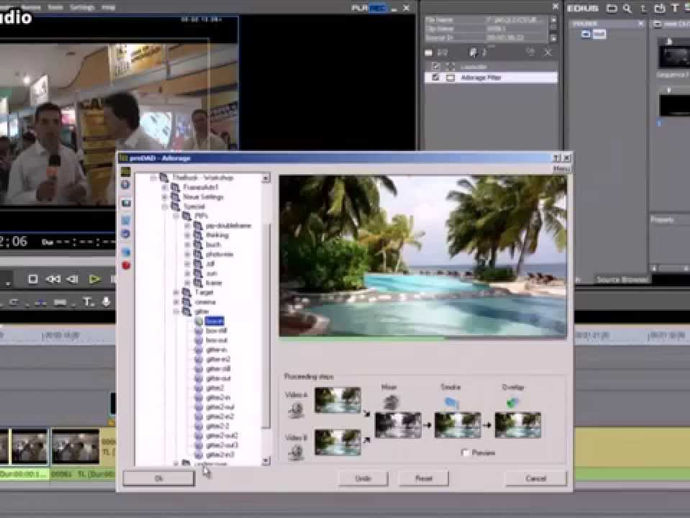The image size is (690, 518).
Task: Expand the cinema folder
Action: click(x=176, y=302)
